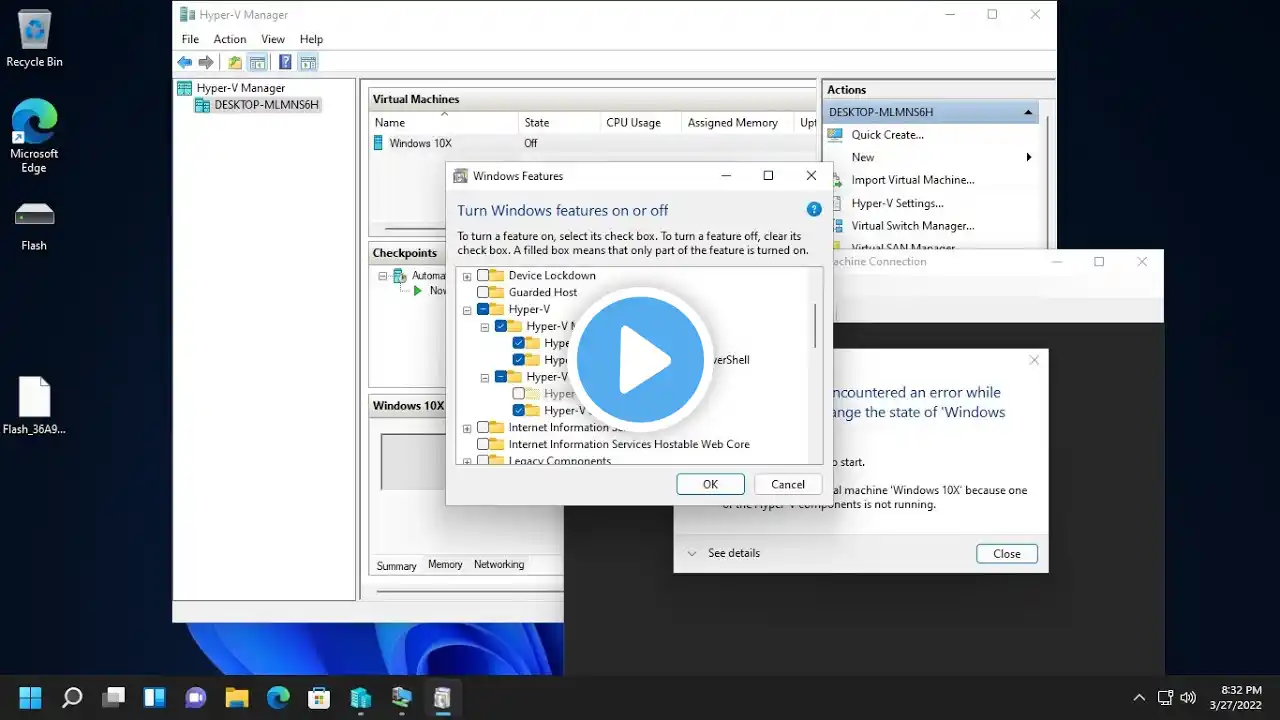Image resolution: width=1280 pixels, height=720 pixels.
Task: Open the Action menu
Action: (x=229, y=39)
